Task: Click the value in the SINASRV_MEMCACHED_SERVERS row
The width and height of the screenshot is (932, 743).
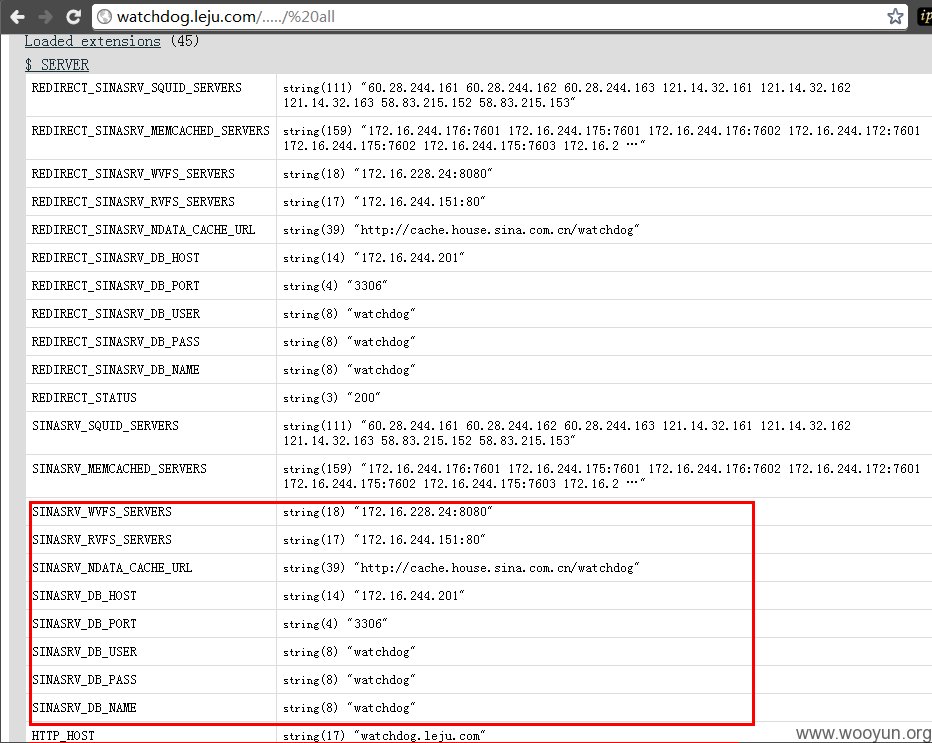Action: pyautogui.click(x=602, y=476)
